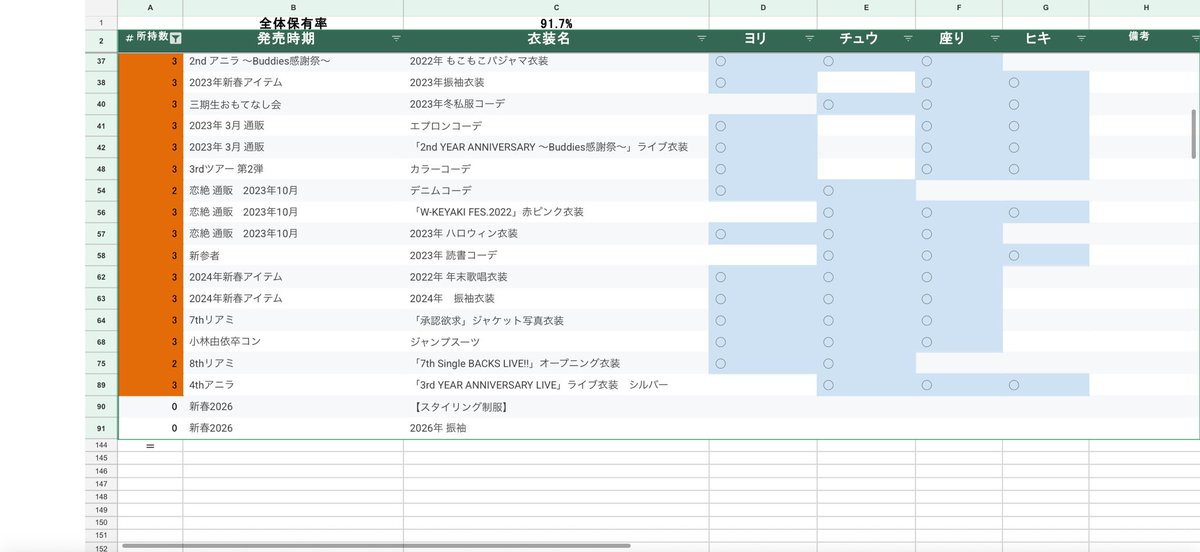Click the 所持数 value 2 in デニムコーデ row
1200x552 pixels.
point(174,190)
